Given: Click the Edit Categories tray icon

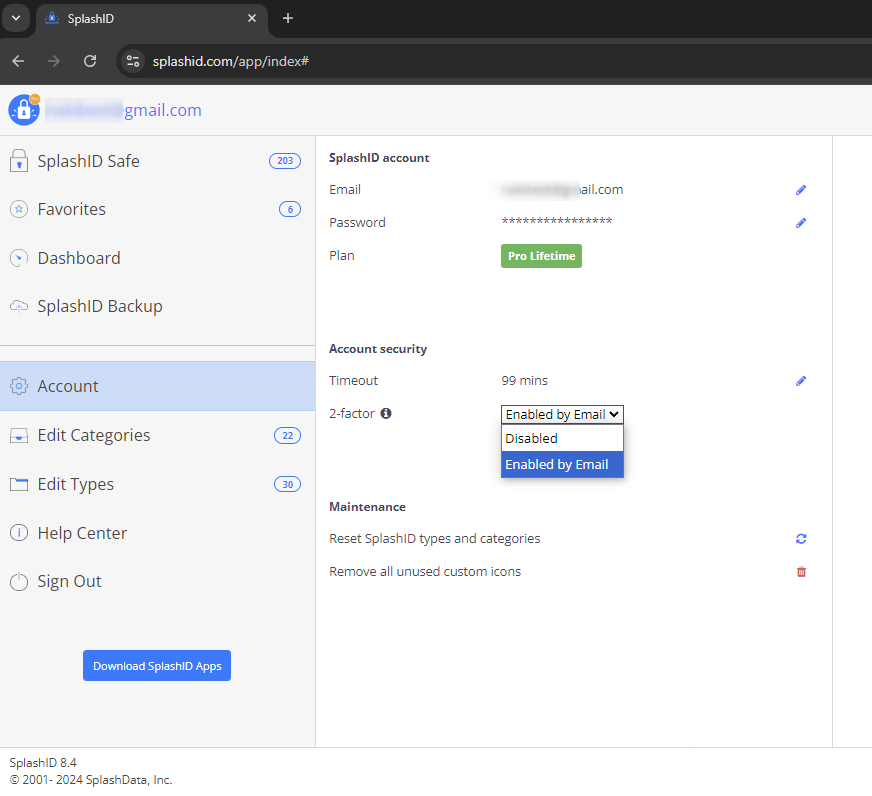Looking at the screenshot, I should click(19, 436).
